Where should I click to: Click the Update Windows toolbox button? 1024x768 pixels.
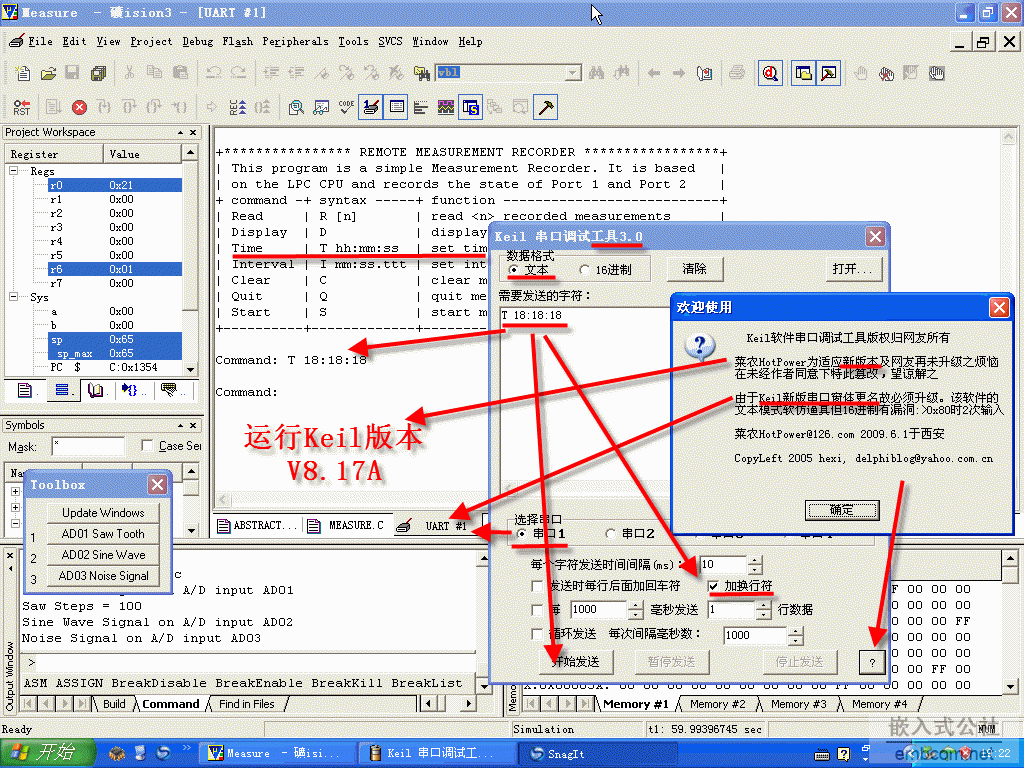point(103,513)
